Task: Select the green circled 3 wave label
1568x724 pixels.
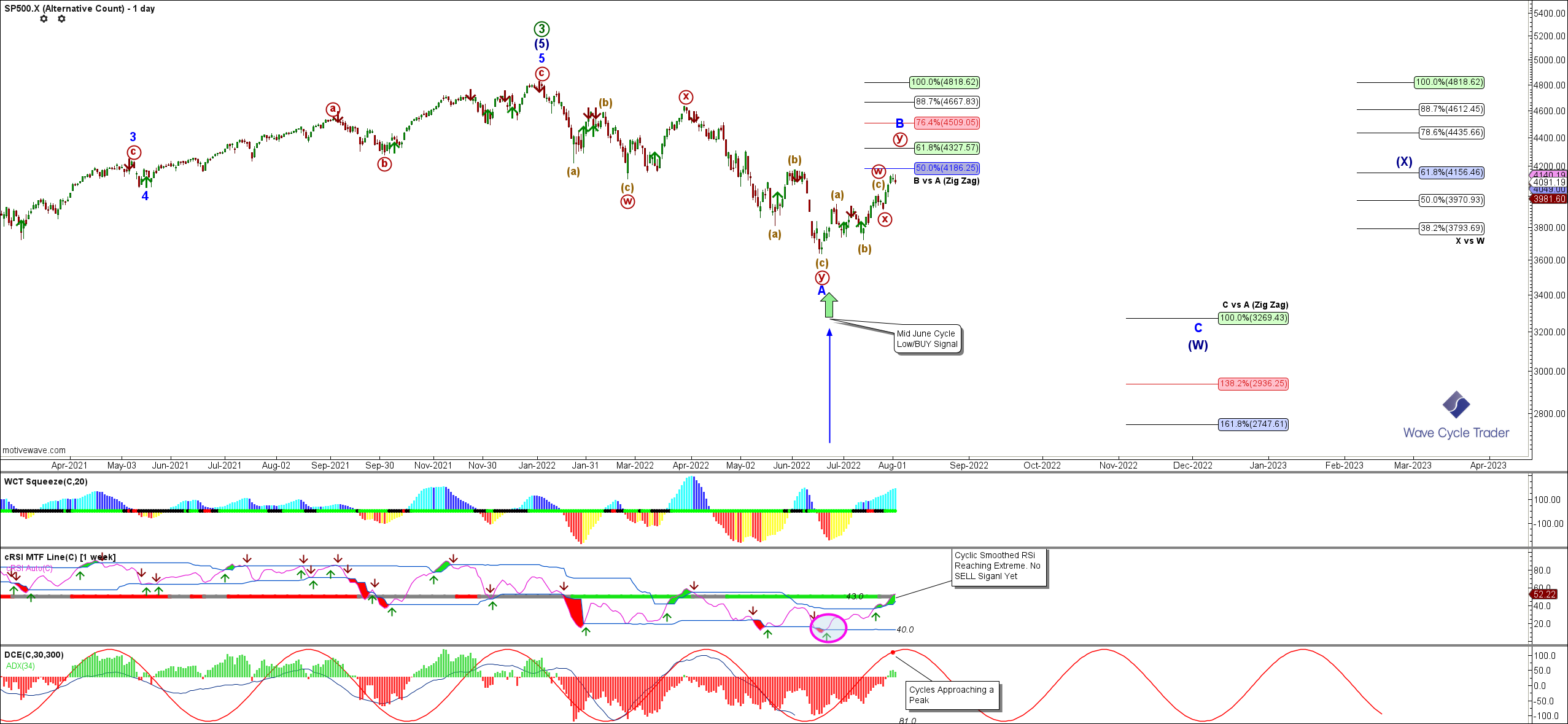Action: pos(541,29)
